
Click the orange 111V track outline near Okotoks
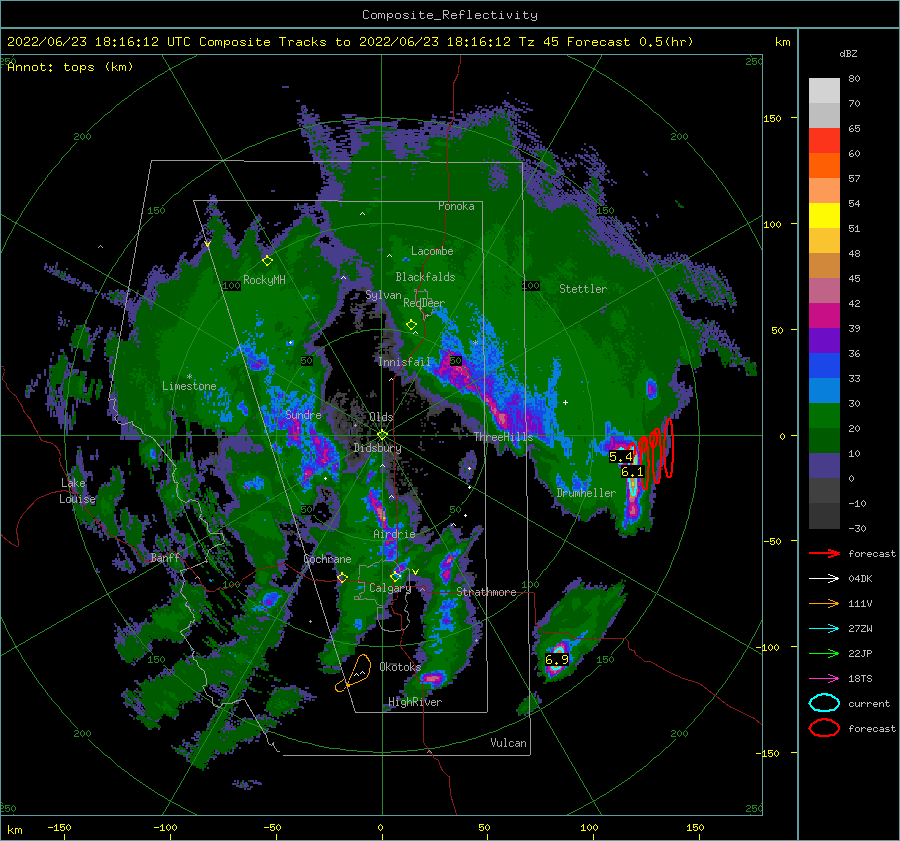pos(354,673)
